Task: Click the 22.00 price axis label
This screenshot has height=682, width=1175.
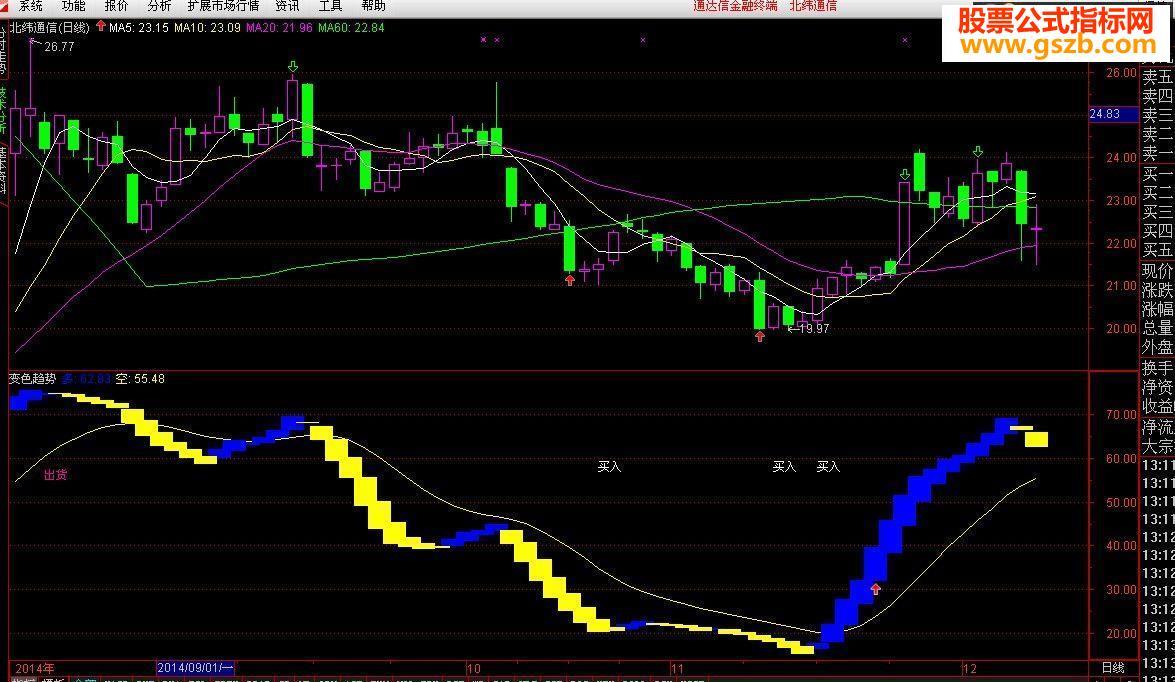Action: (1122, 244)
